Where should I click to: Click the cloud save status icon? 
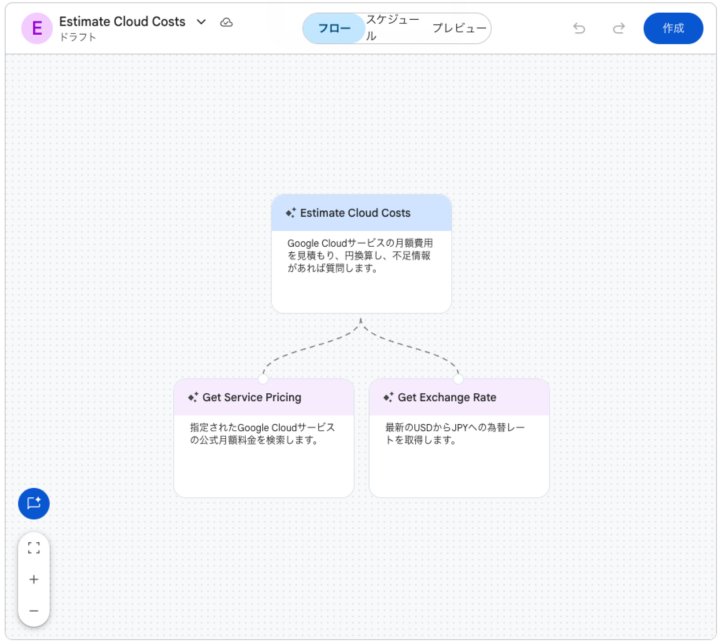227,22
